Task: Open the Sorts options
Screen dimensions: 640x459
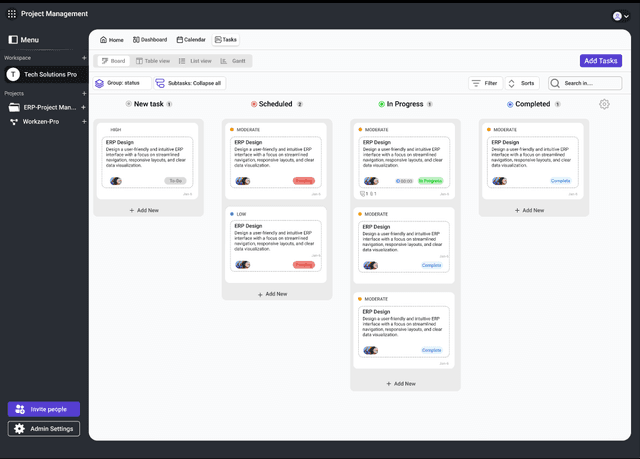Action: 521,84
